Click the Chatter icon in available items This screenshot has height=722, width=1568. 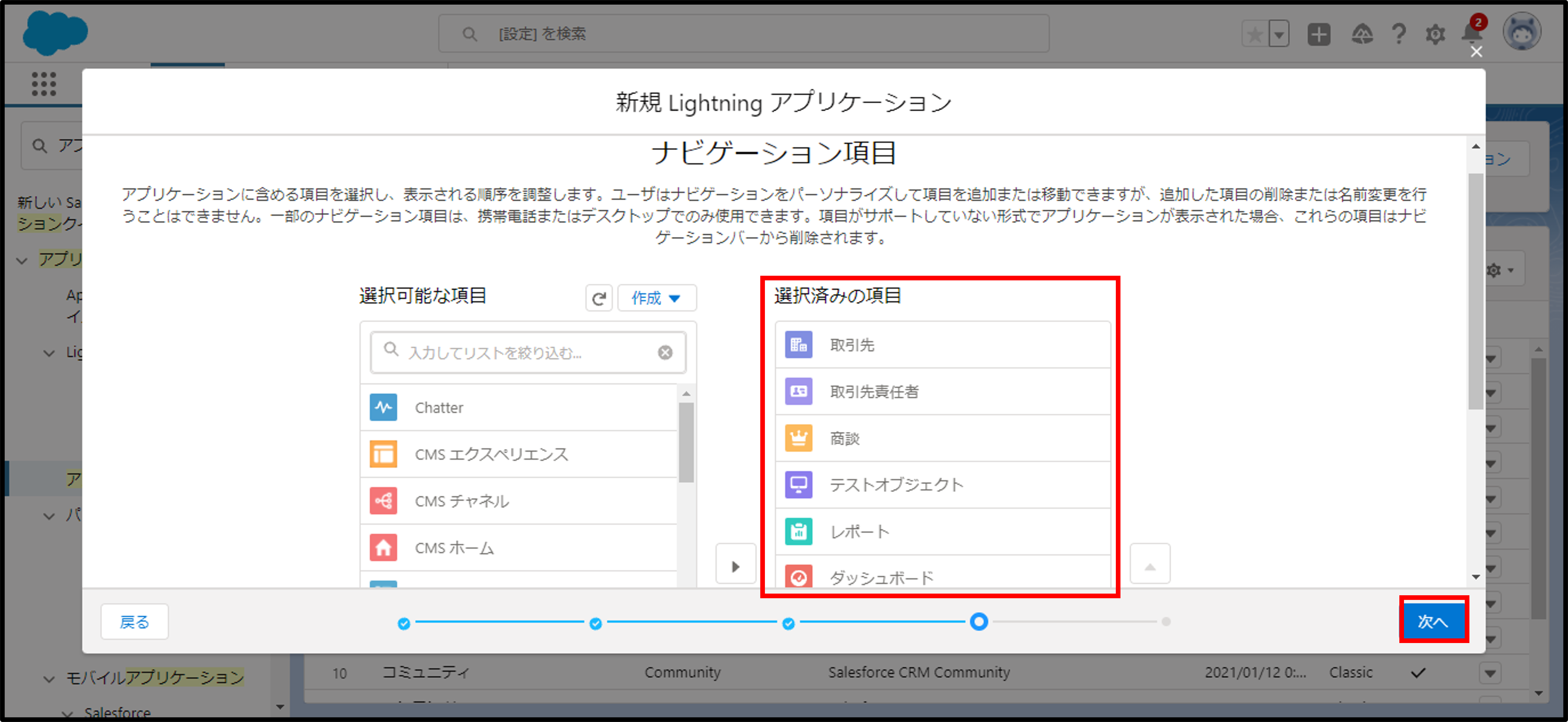point(383,407)
